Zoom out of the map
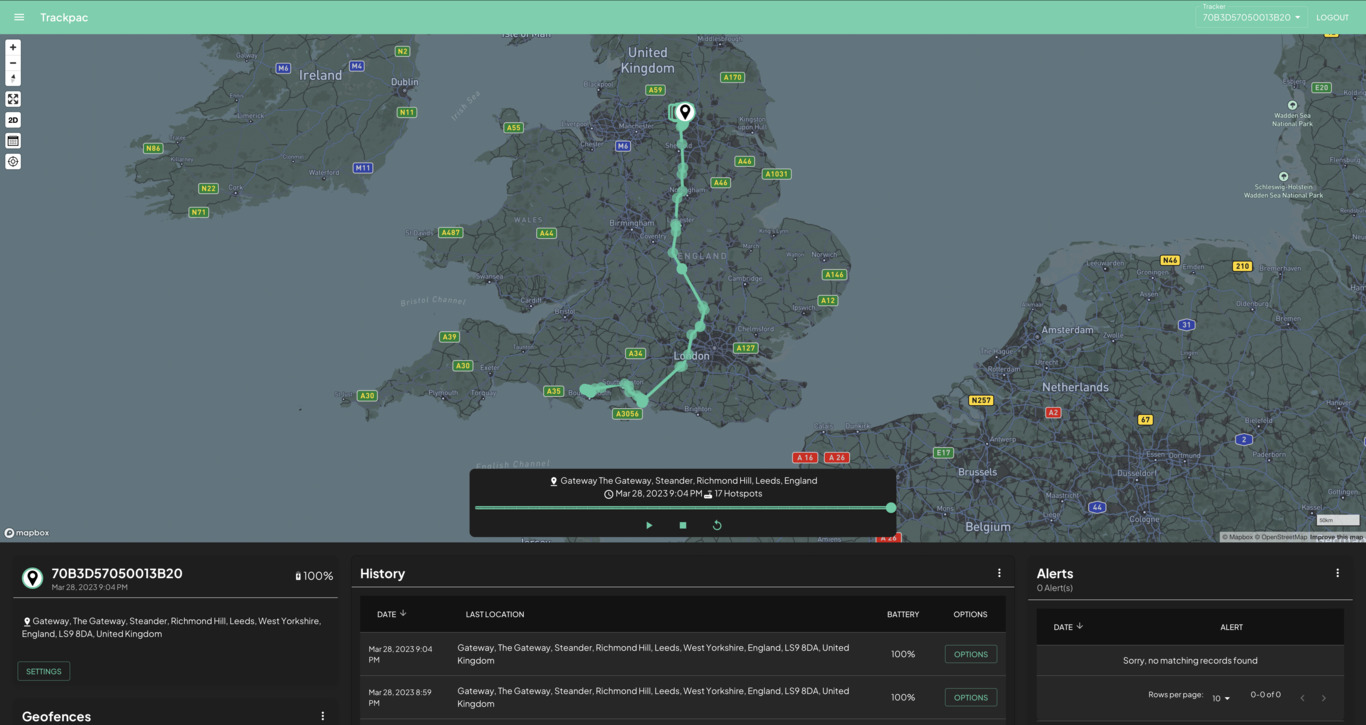1366x725 pixels. (13, 63)
